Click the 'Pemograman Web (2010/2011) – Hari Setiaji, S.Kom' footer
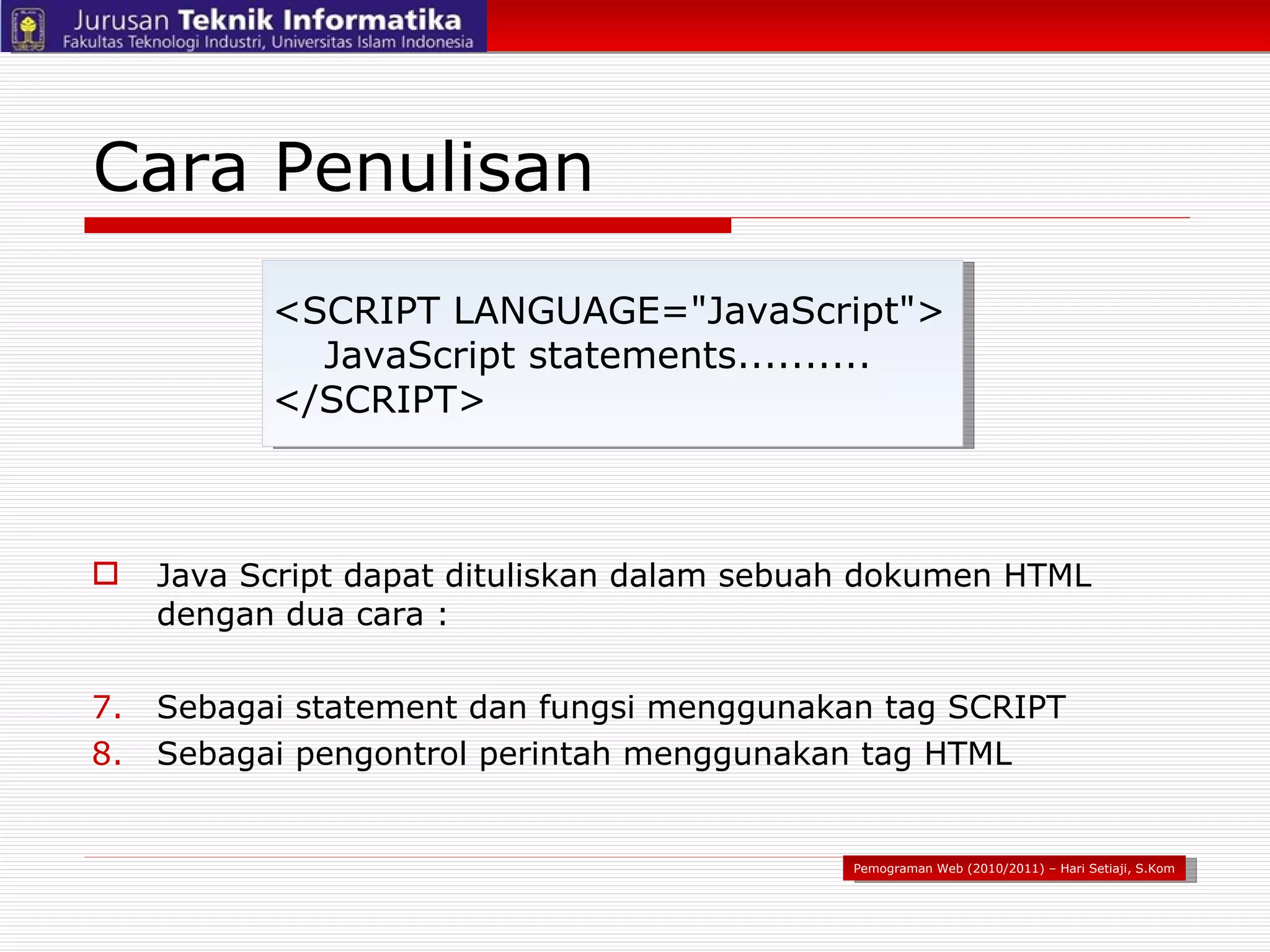The width and height of the screenshot is (1270, 952). coord(1014,868)
